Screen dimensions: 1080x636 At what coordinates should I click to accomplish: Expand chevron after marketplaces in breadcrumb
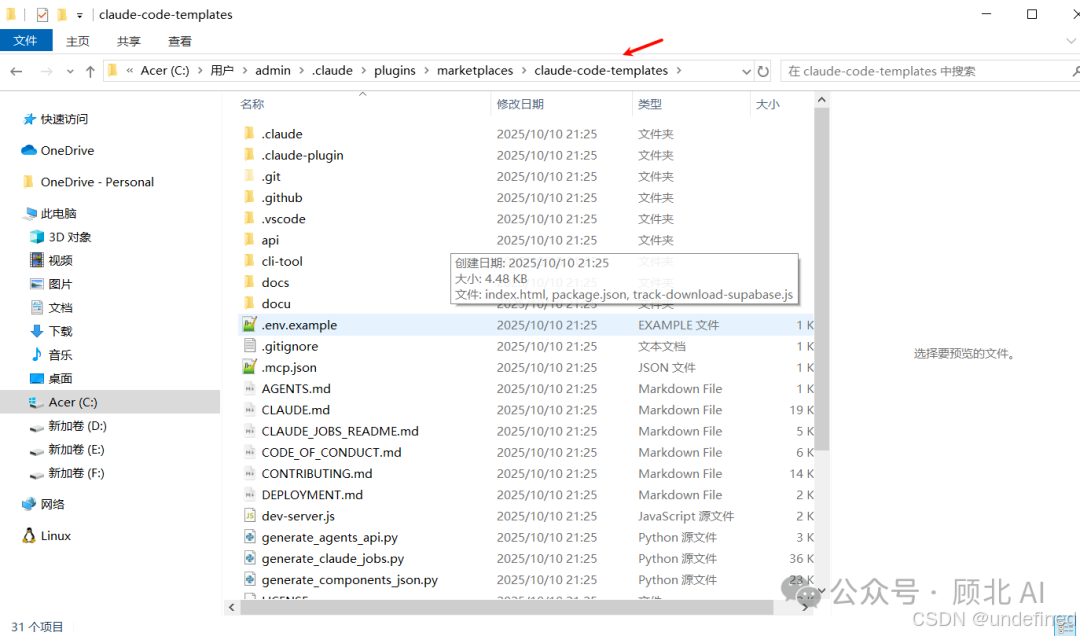click(523, 70)
